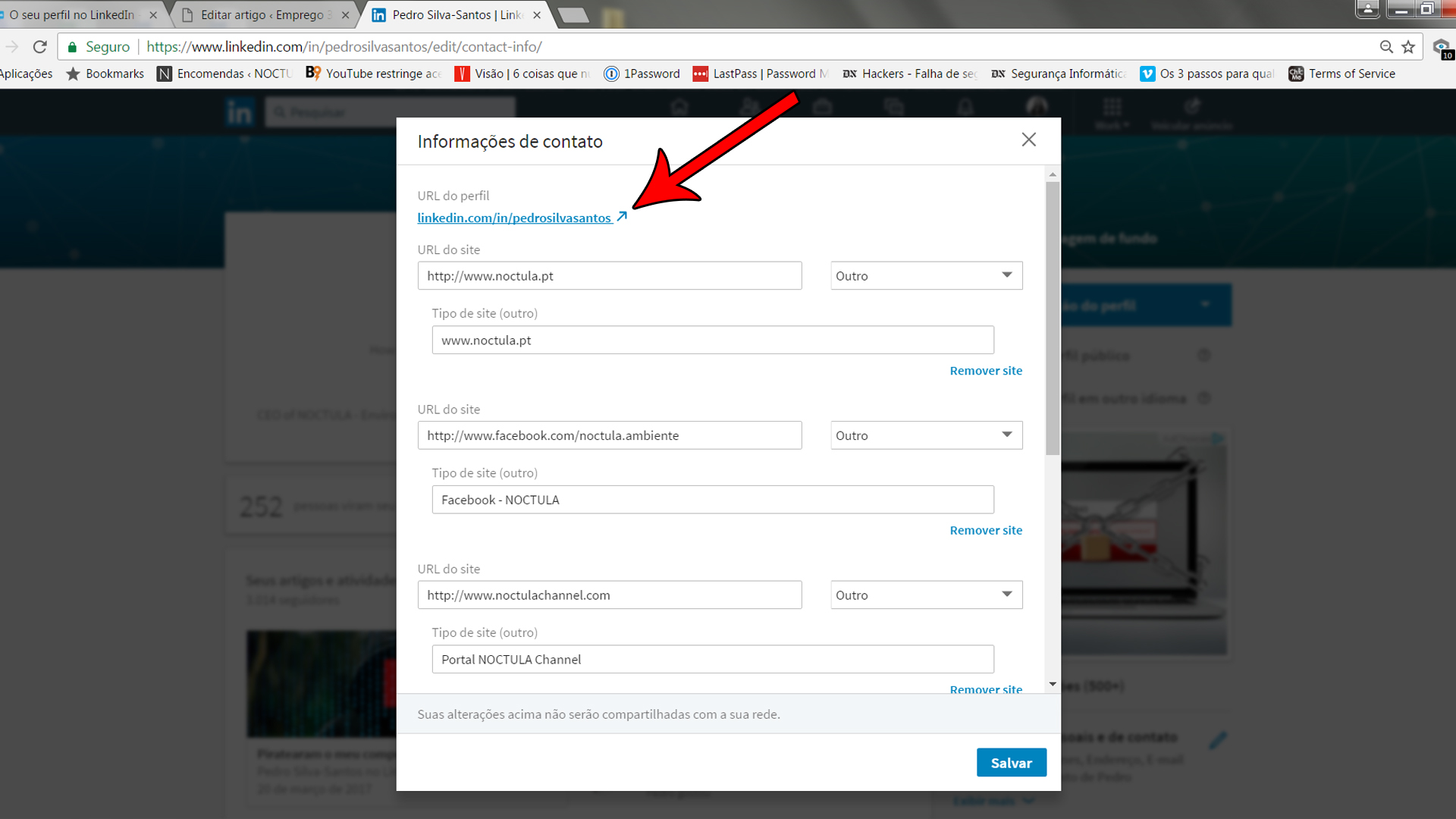
Task: Select the 'Pedro Silva-Santos | Link' tab
Action: (x=457, y=15)
